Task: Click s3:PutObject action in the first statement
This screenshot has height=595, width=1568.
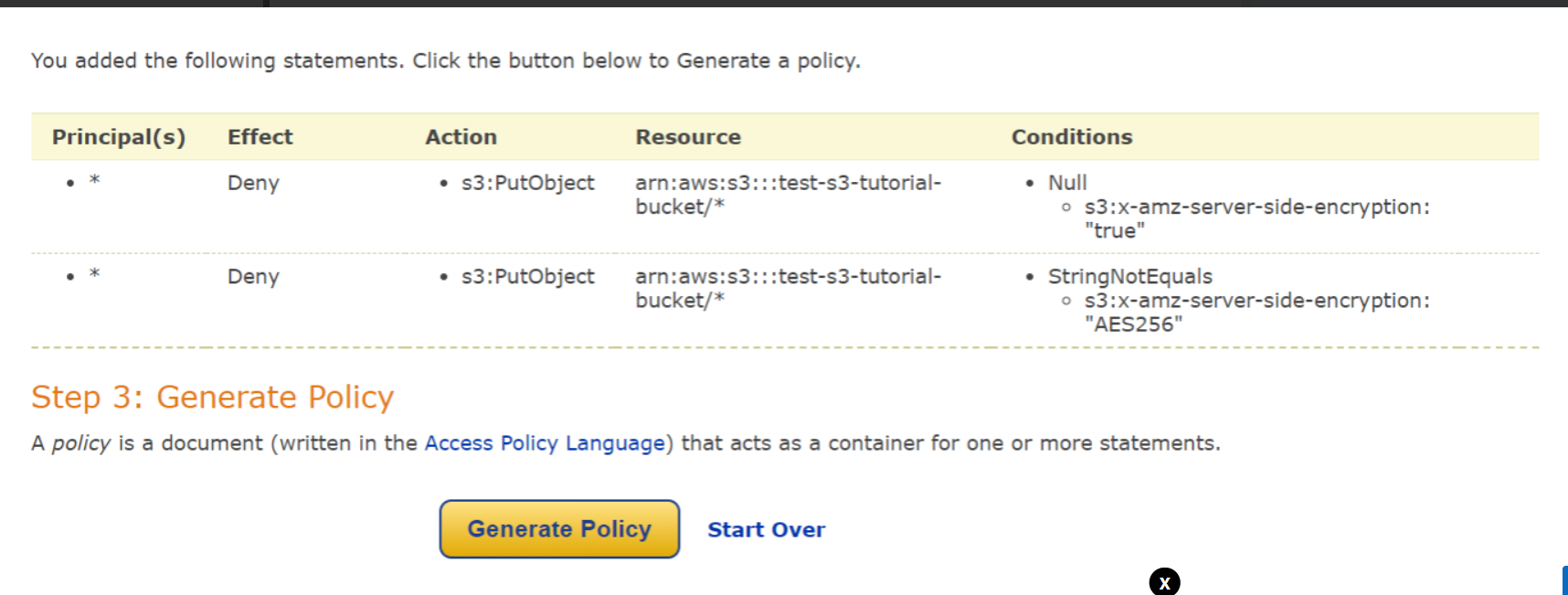Action: point(527,183)
